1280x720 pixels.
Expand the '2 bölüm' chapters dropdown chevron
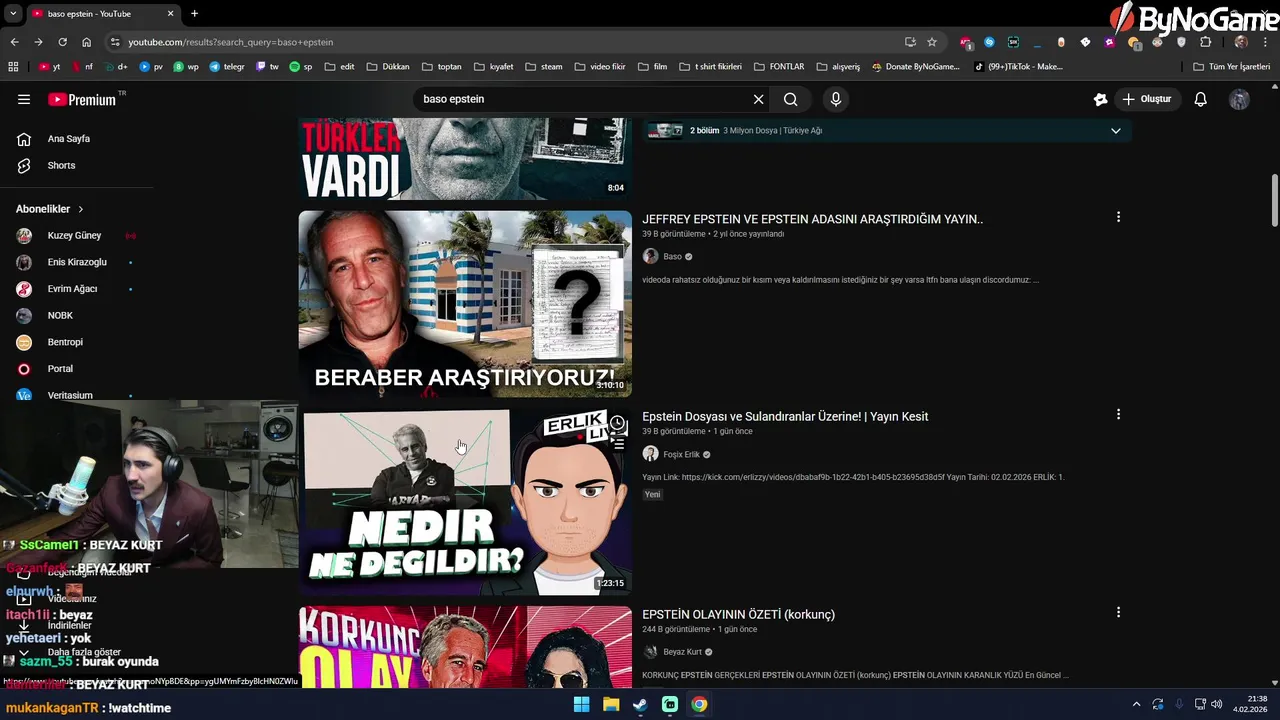[x=1116, y=131]
